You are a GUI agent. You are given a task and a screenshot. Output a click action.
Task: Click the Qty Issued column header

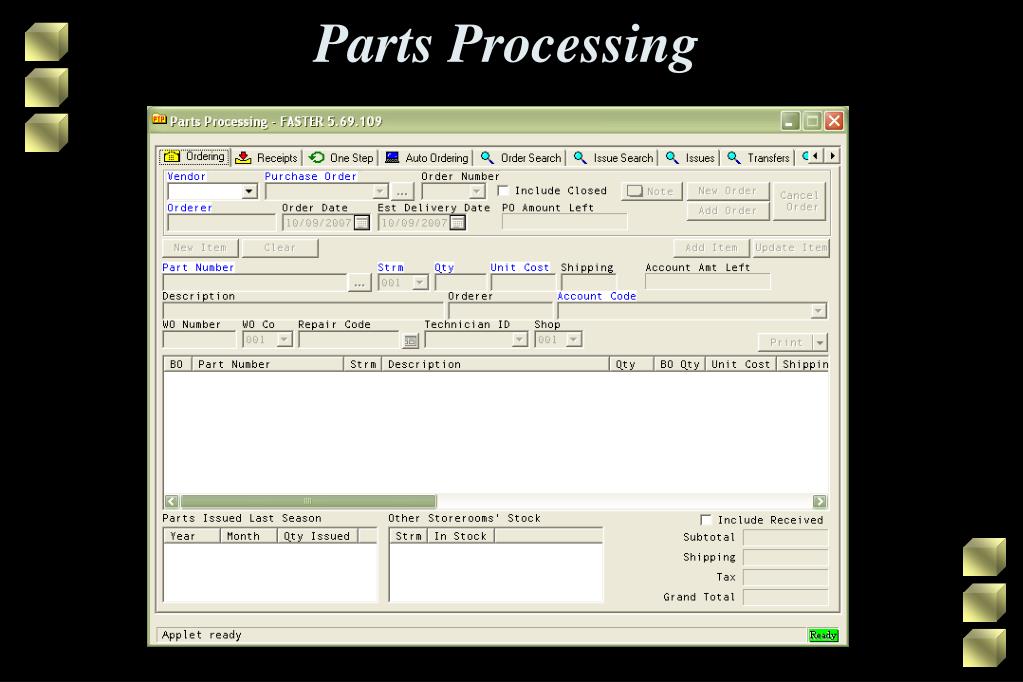(x=317, y=536)
